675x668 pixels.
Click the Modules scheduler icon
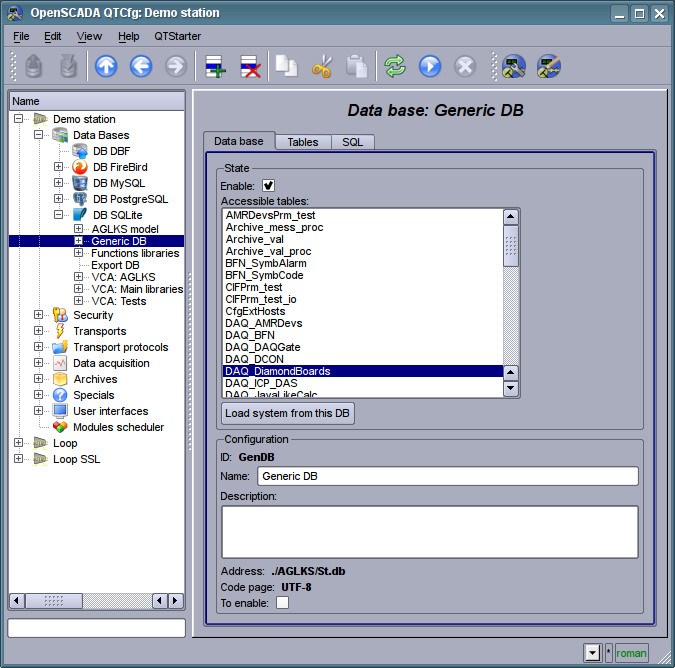coord(60,427)
